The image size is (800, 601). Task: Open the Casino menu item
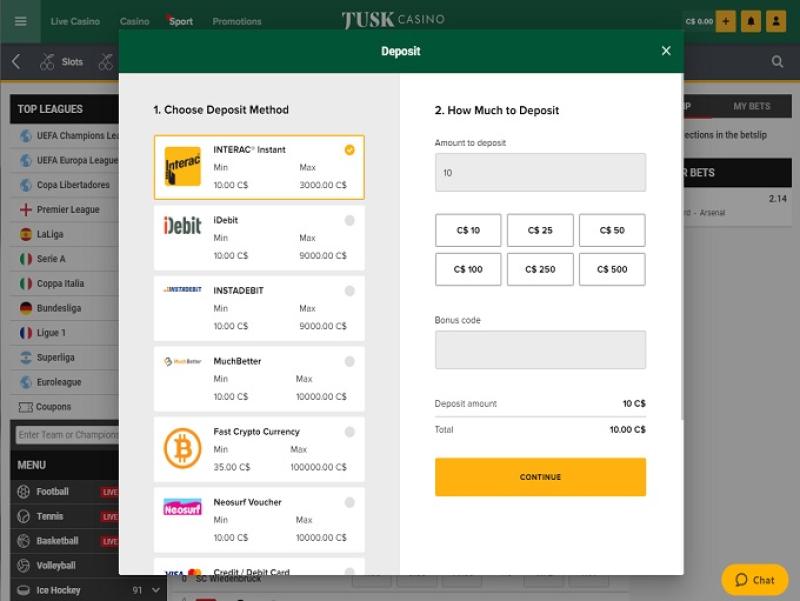pos(135,21)
